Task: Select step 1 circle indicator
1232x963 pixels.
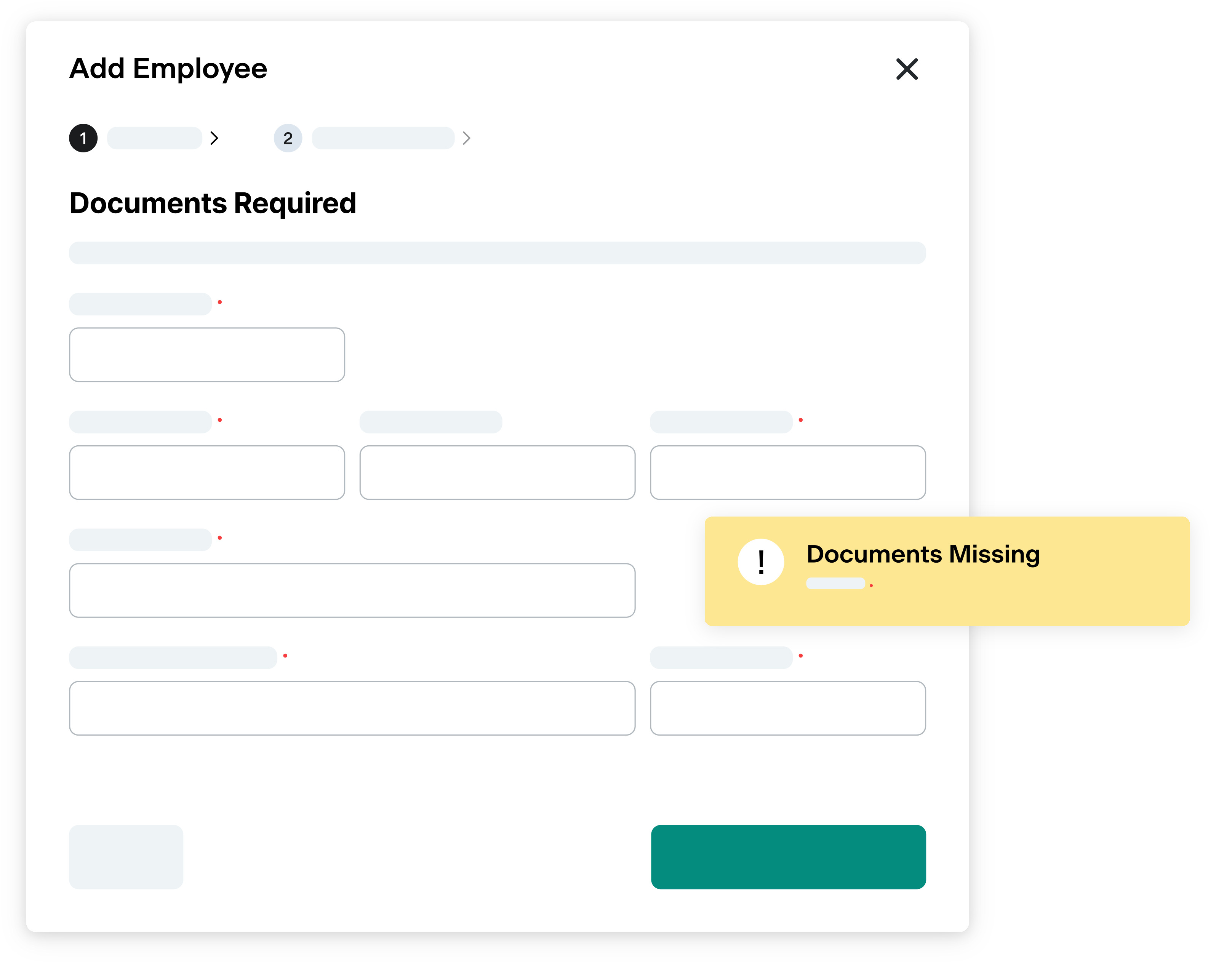Action: point(83,138)
